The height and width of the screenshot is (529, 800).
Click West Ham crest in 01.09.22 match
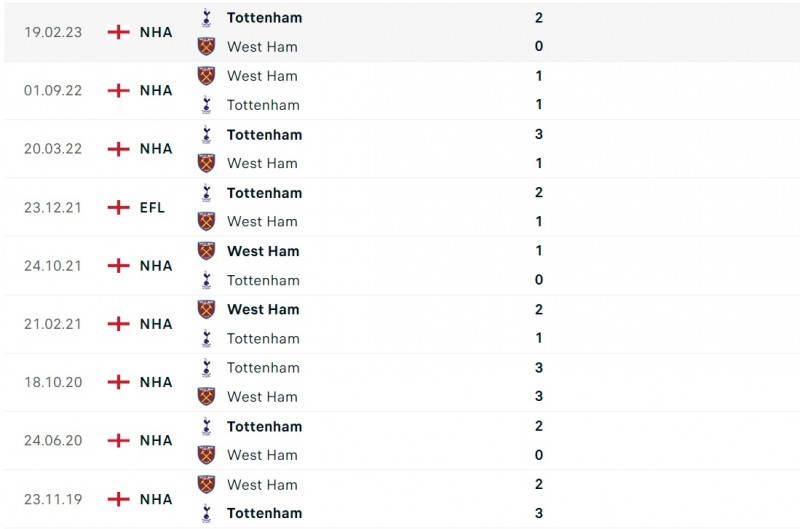click(206, 76)
